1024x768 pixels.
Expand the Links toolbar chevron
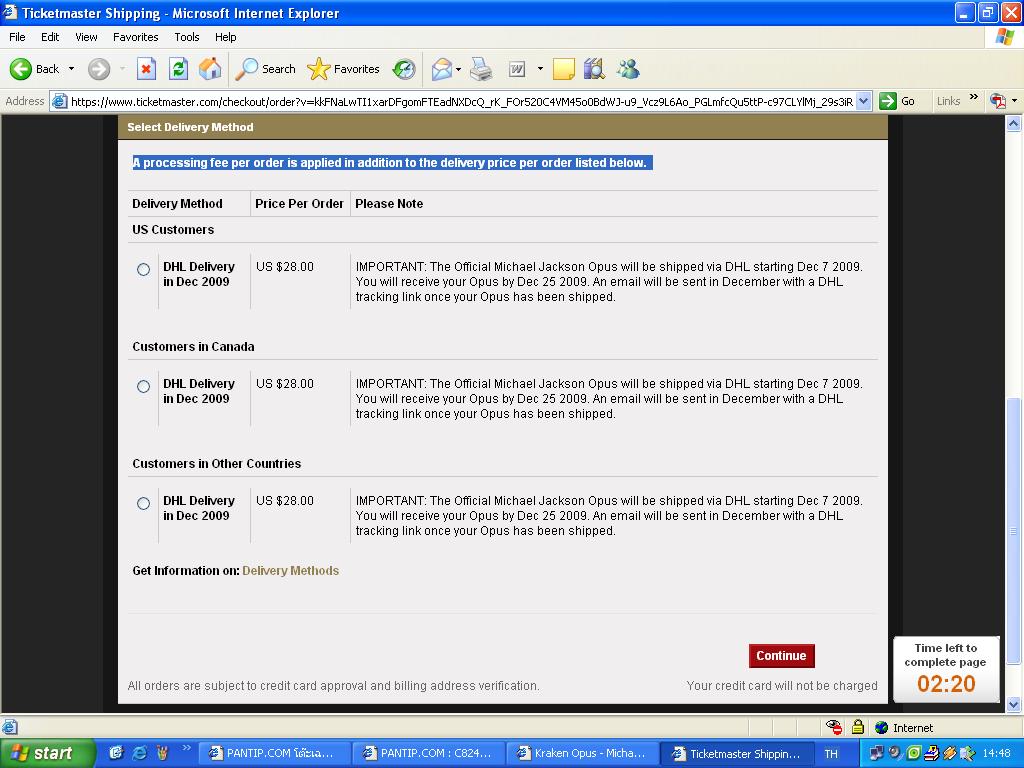pos(974,97)
